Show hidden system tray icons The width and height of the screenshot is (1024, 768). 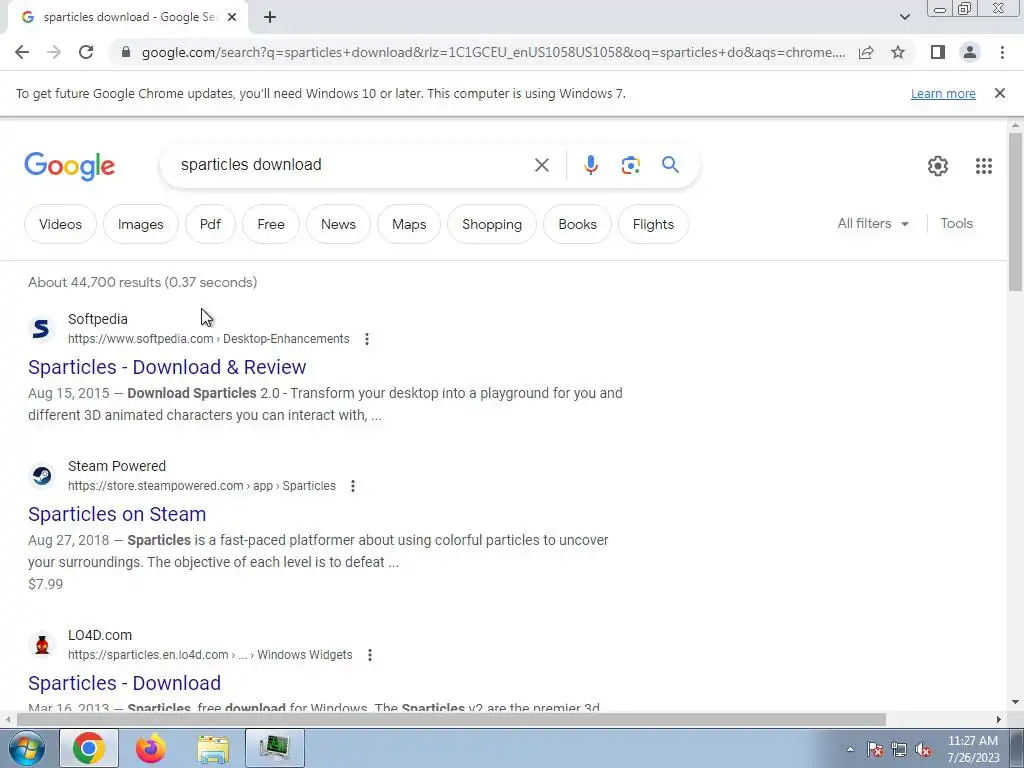(850, 750)
